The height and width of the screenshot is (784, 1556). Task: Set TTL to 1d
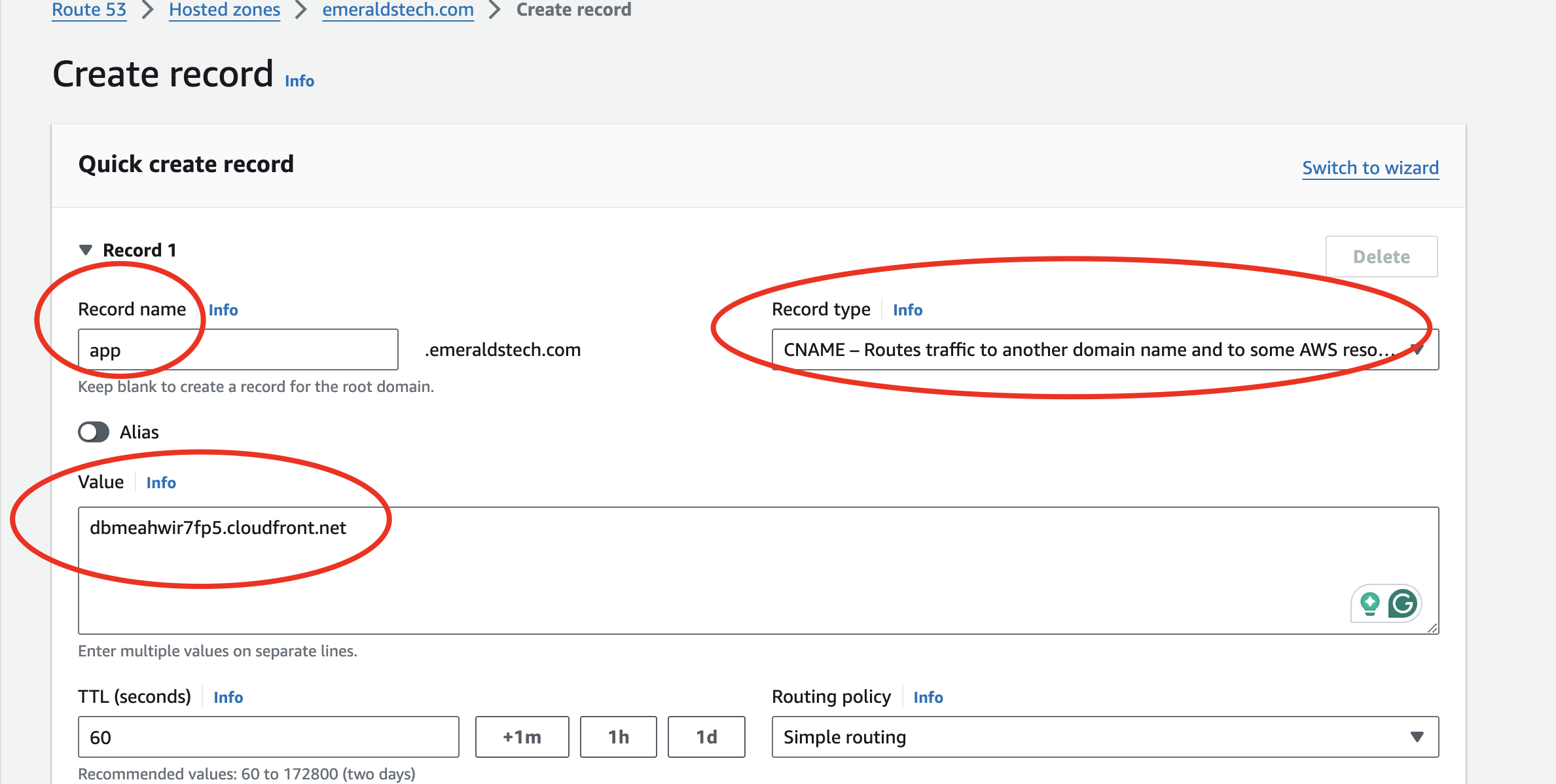coord(706,737)
